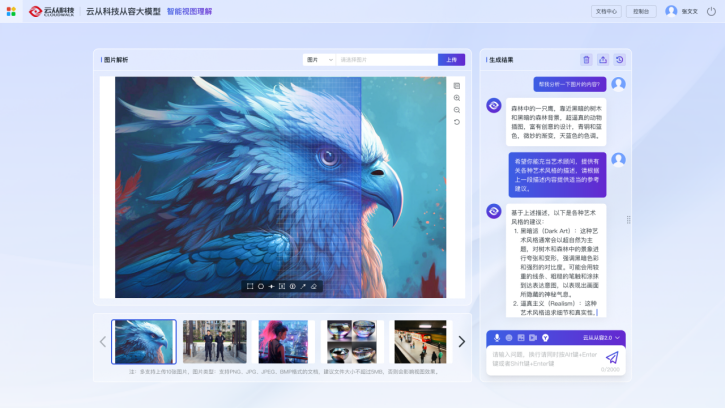Click the microphone voice input icon
Image resolution: width=725 pixels, height=408 pixels.
pos(496,338)
